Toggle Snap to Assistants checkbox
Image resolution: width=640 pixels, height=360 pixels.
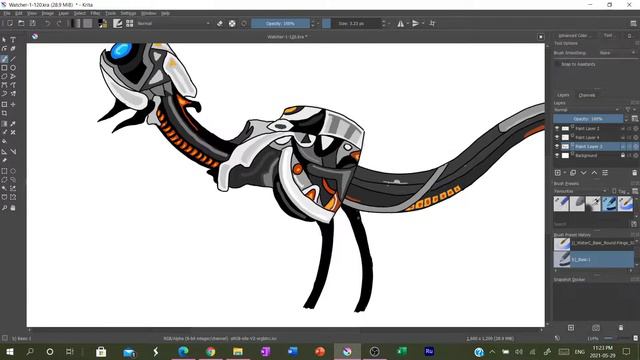(558, 64)
